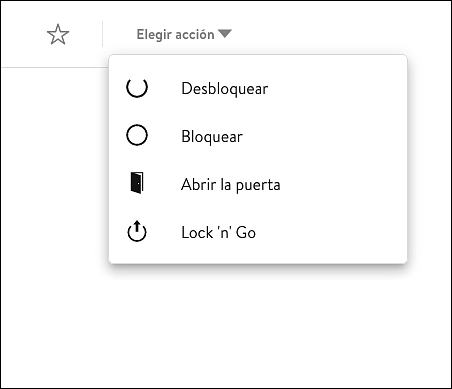Click the divider line beside the star
Screen dimensions: 452x389
click(102, 34)
